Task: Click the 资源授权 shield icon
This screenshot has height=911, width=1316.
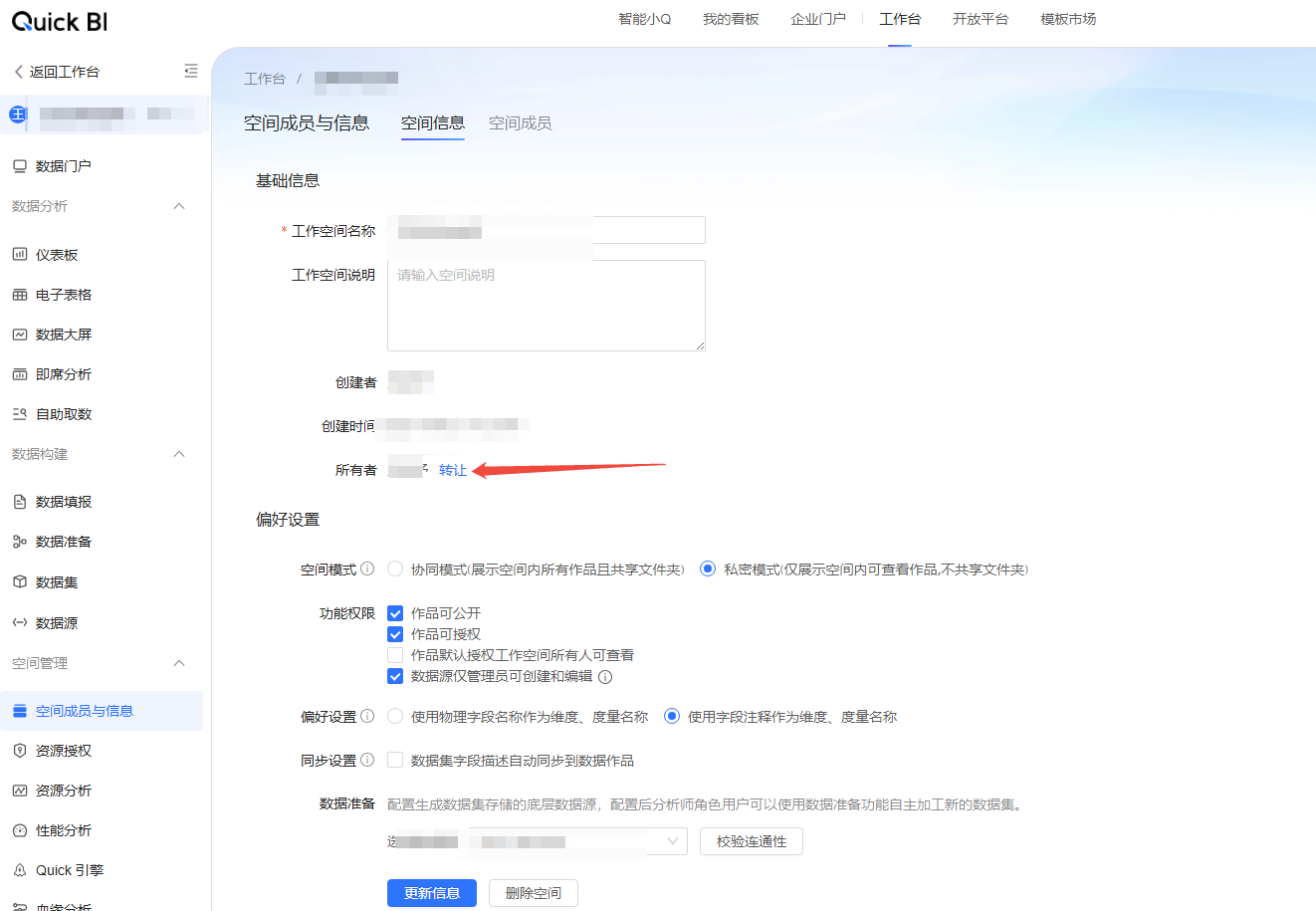Action: [20, 751]
